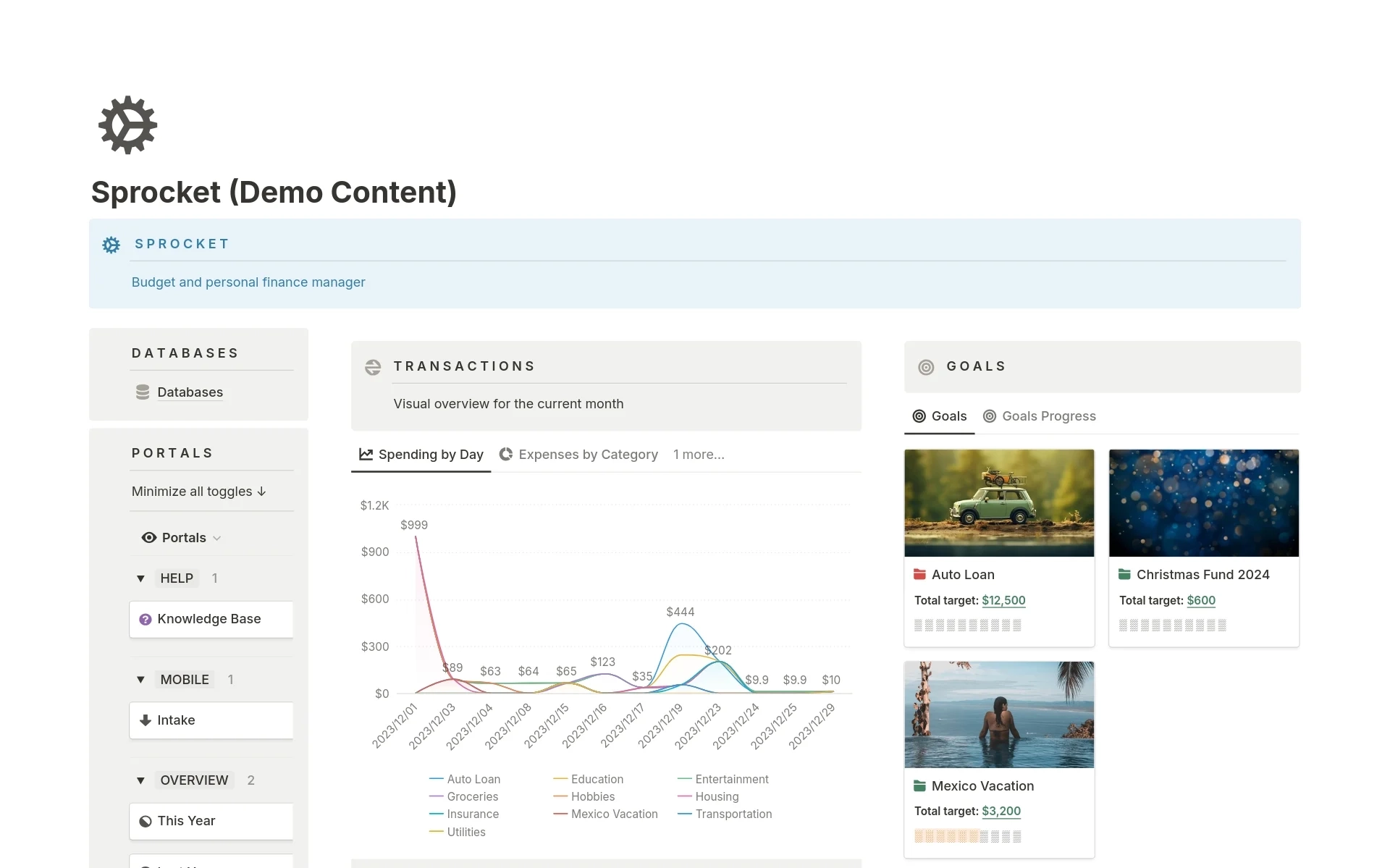
Task: Click the Christmas Fund 2024 progress bar
Action: pos(1173,625)
